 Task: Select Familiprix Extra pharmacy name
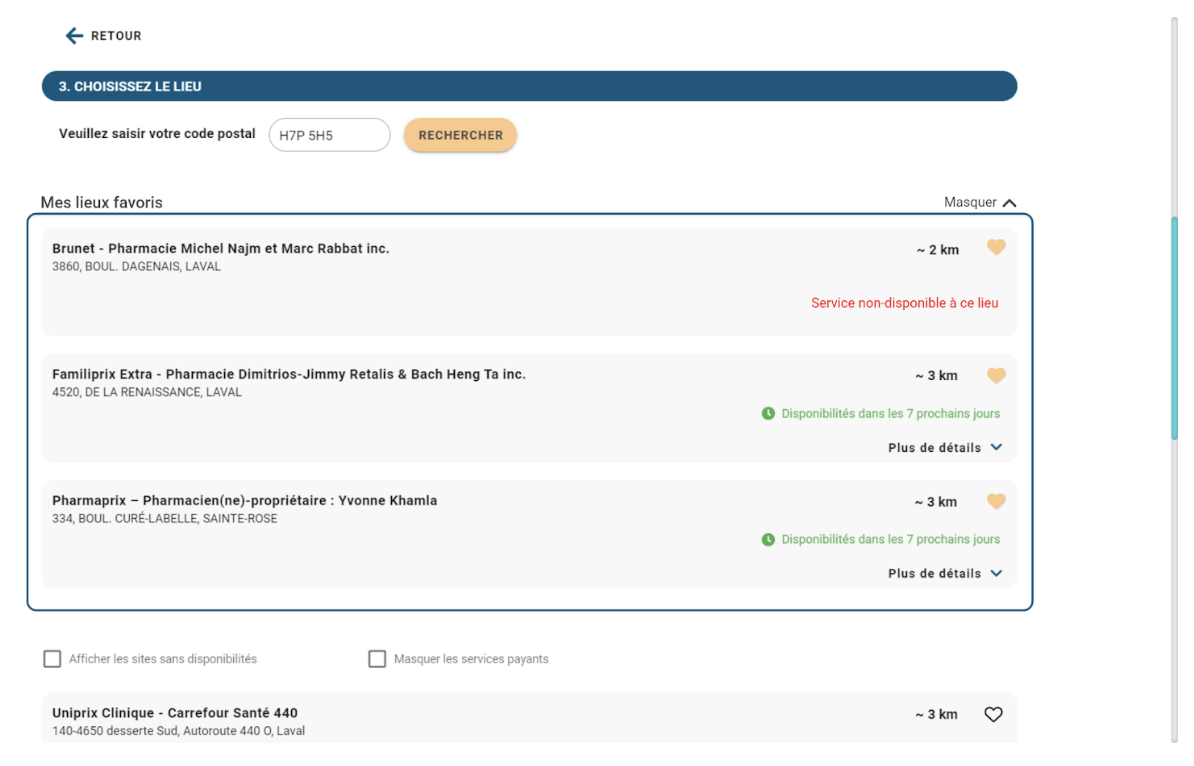pos(289,374)
